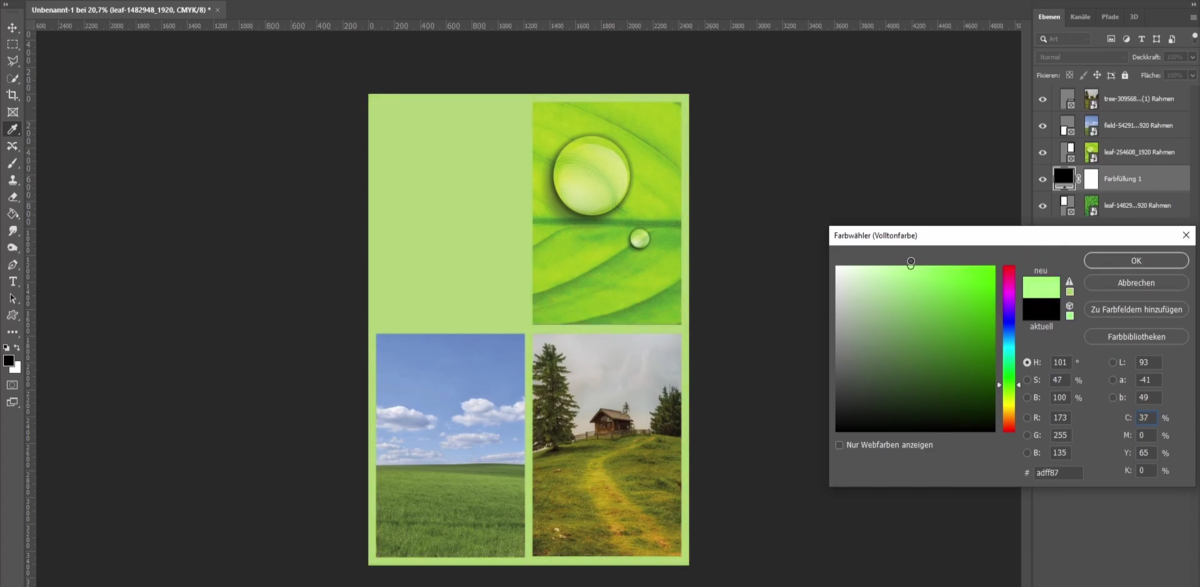Screen dimensions: 1200x587
Task: Click the lock all layers icon
Action: (1125, 75)
